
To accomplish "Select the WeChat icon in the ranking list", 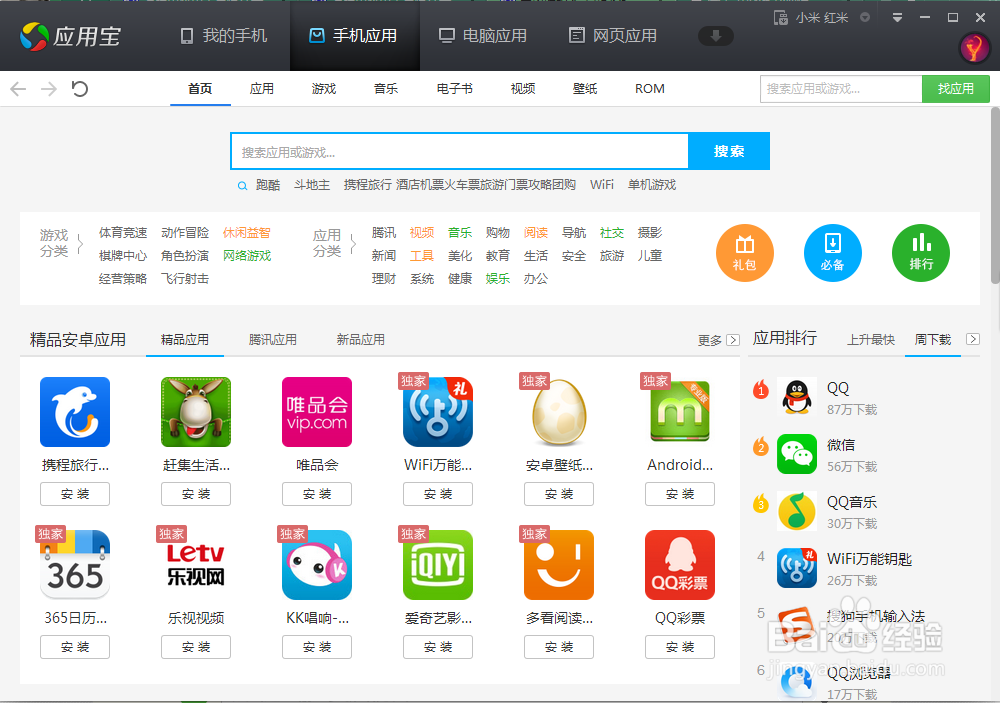I will coord(796,454).
